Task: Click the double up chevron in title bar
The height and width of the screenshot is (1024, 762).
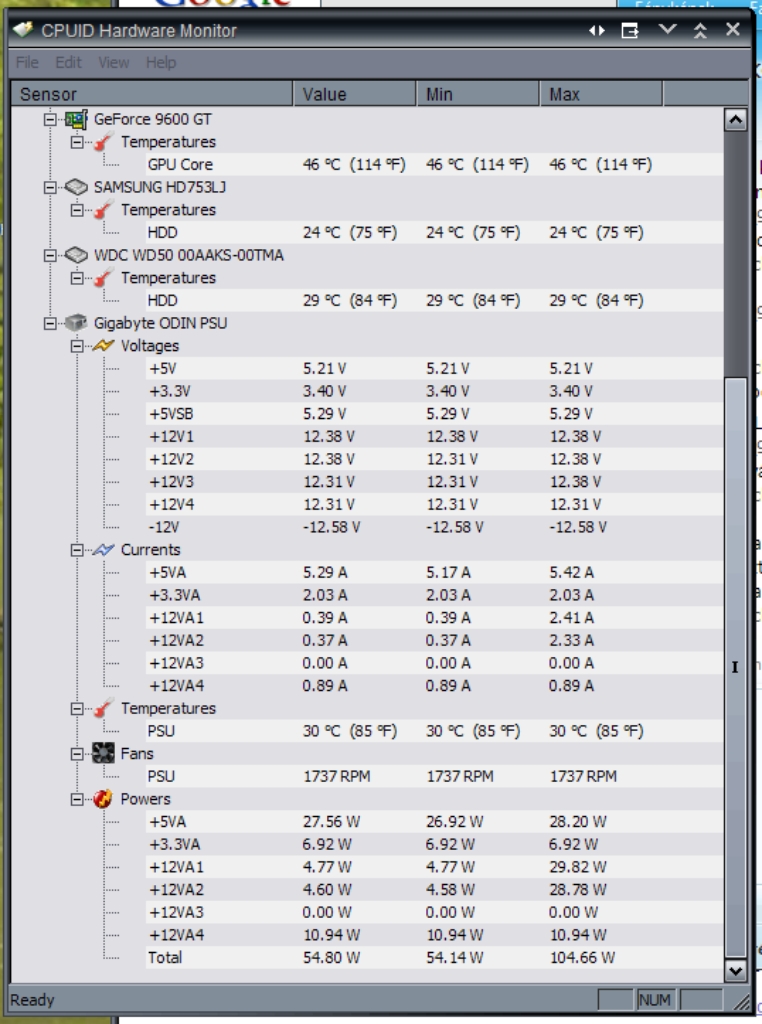Action: (x=700, y=31)
